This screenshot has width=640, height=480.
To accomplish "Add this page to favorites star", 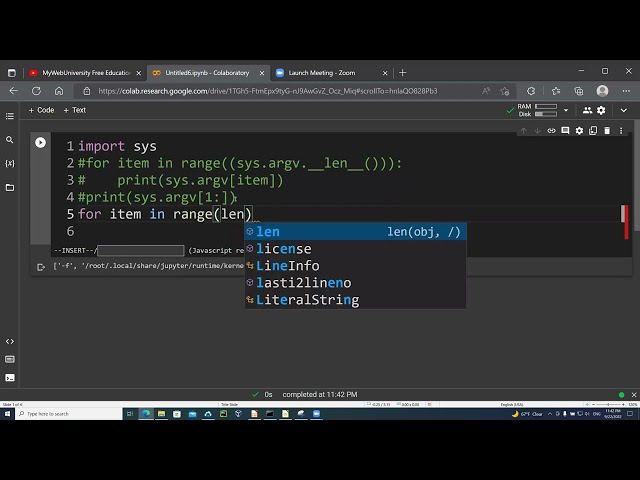I will pos(505,91).
